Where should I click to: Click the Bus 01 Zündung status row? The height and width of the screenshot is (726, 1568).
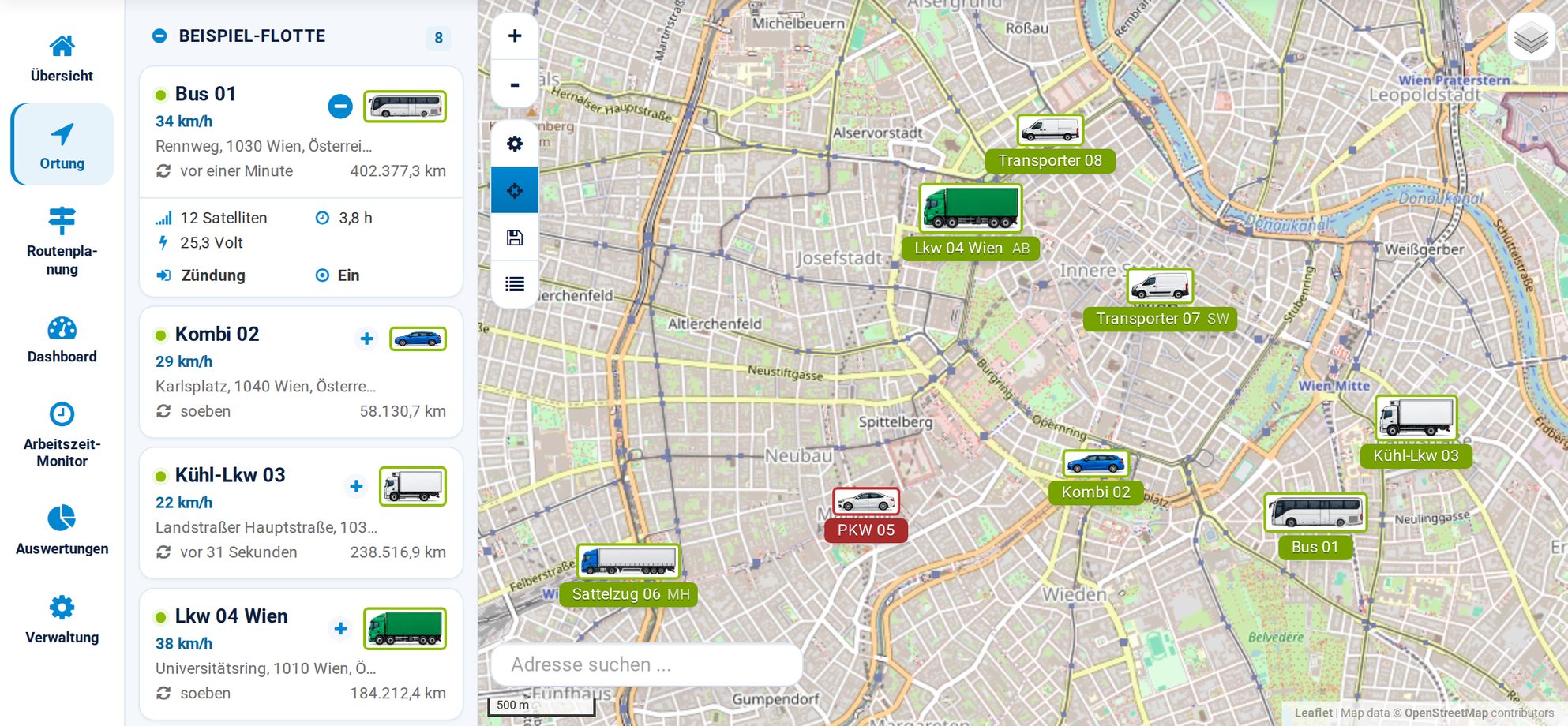point(301,275)
